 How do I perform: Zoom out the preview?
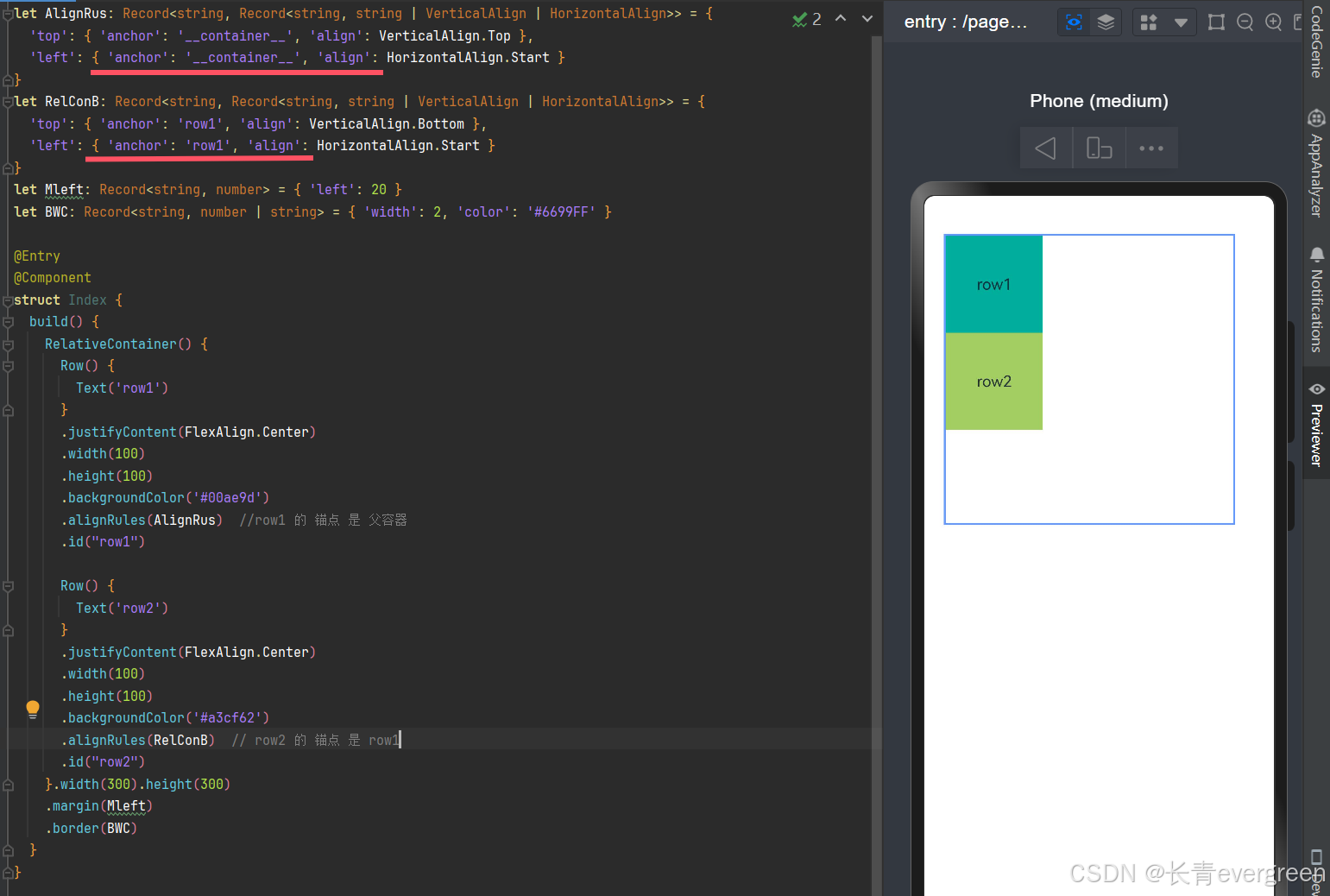(x=1245, y=22)
